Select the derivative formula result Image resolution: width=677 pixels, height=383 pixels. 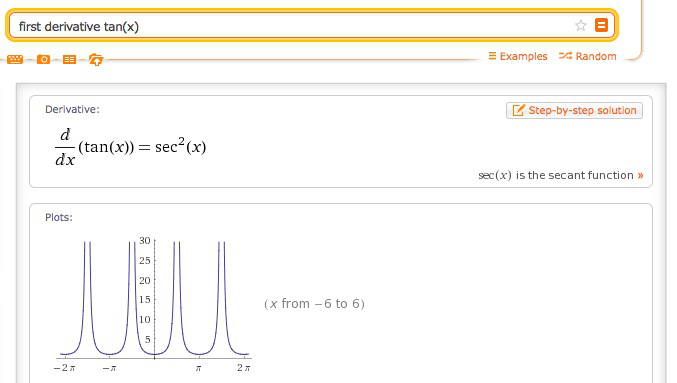pyautogui.click(x=130, y=147)
